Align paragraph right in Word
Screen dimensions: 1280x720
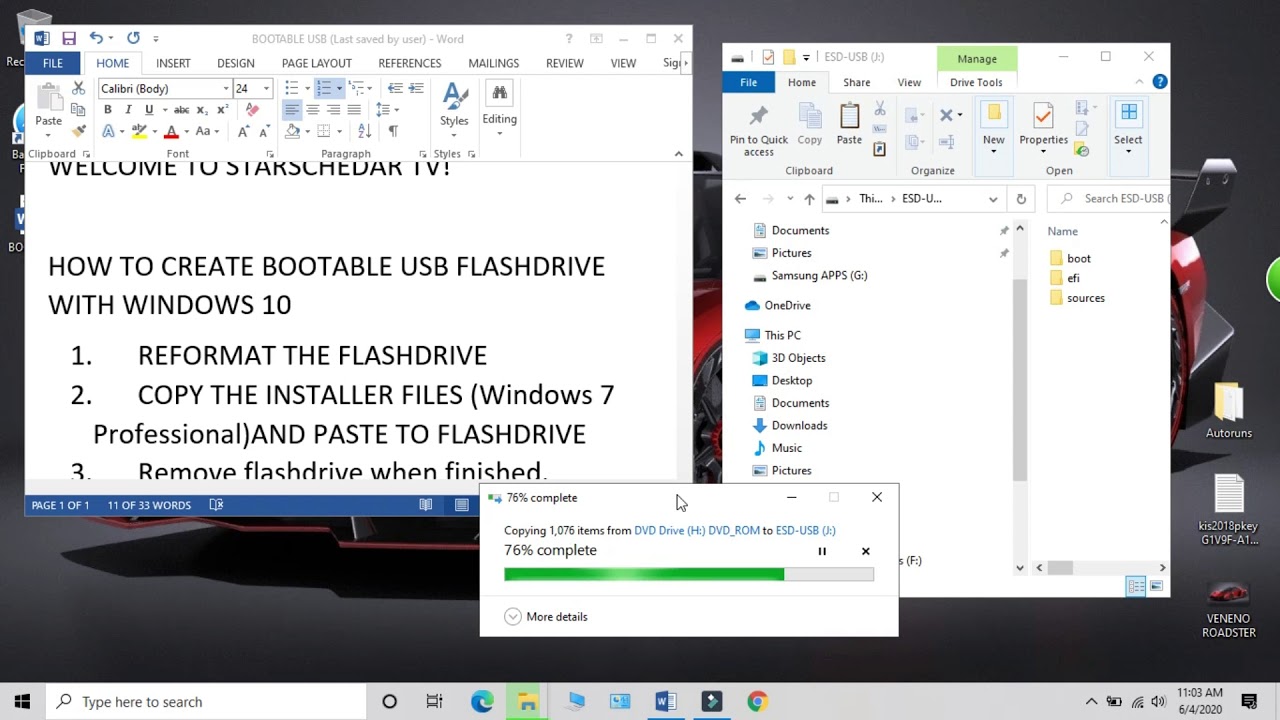point(334,110)
